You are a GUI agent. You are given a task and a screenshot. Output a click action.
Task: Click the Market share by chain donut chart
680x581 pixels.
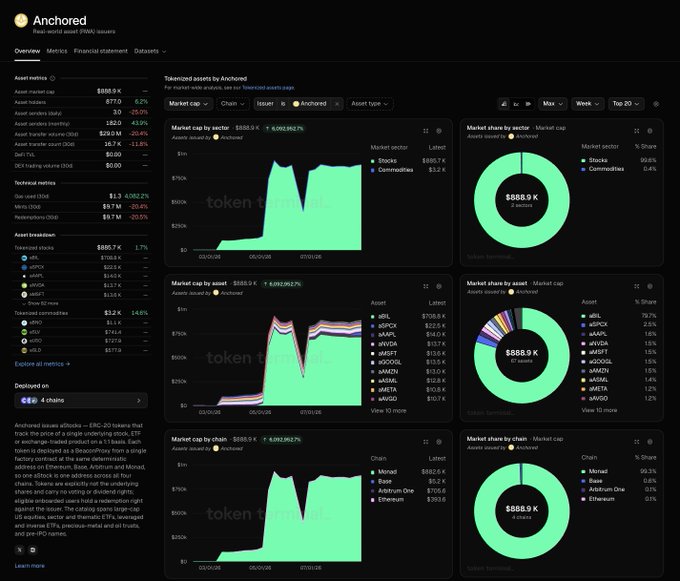(x=522, y=511)
